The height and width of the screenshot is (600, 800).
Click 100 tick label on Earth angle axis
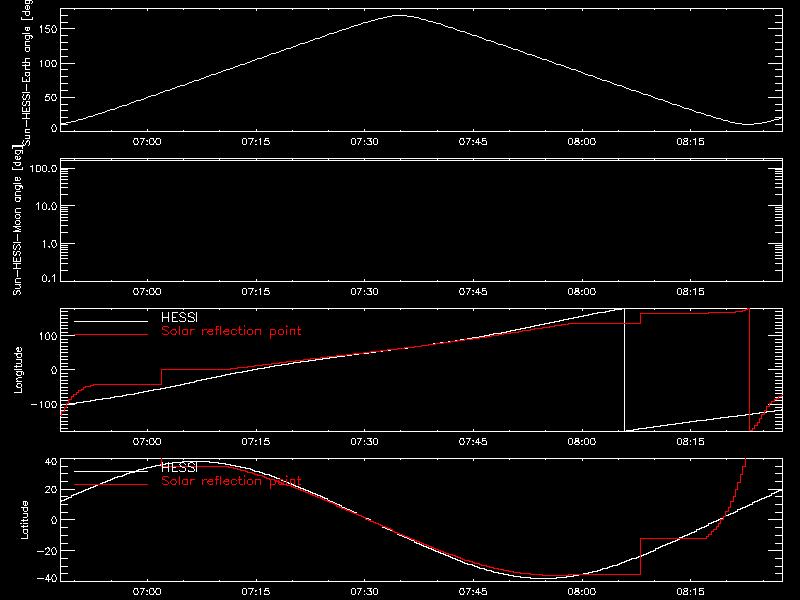(x=47, y=64)
